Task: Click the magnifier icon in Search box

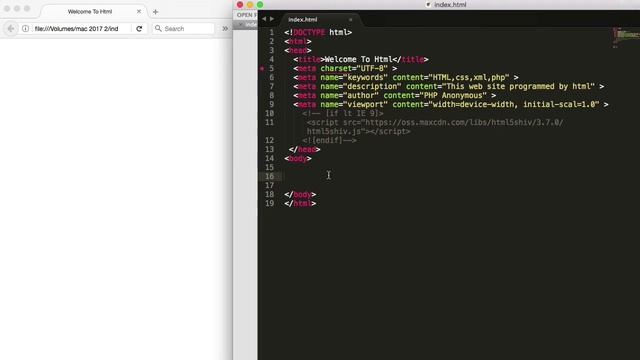Action: [158, 29]
